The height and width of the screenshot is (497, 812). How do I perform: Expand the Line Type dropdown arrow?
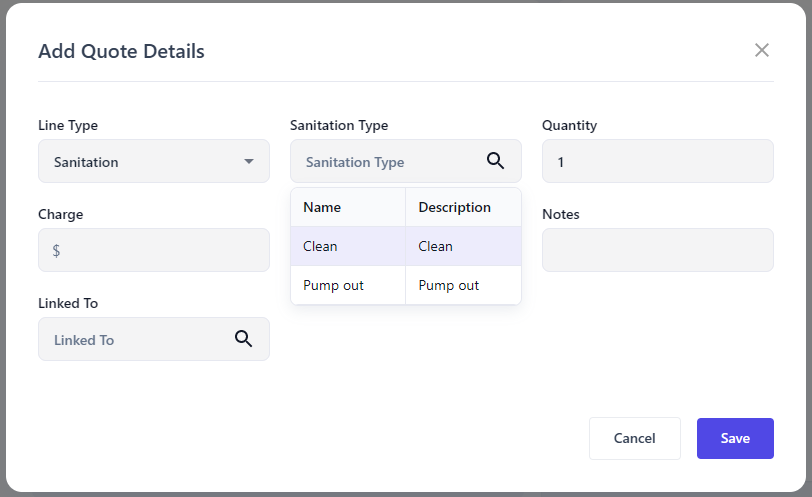[249, 162]
